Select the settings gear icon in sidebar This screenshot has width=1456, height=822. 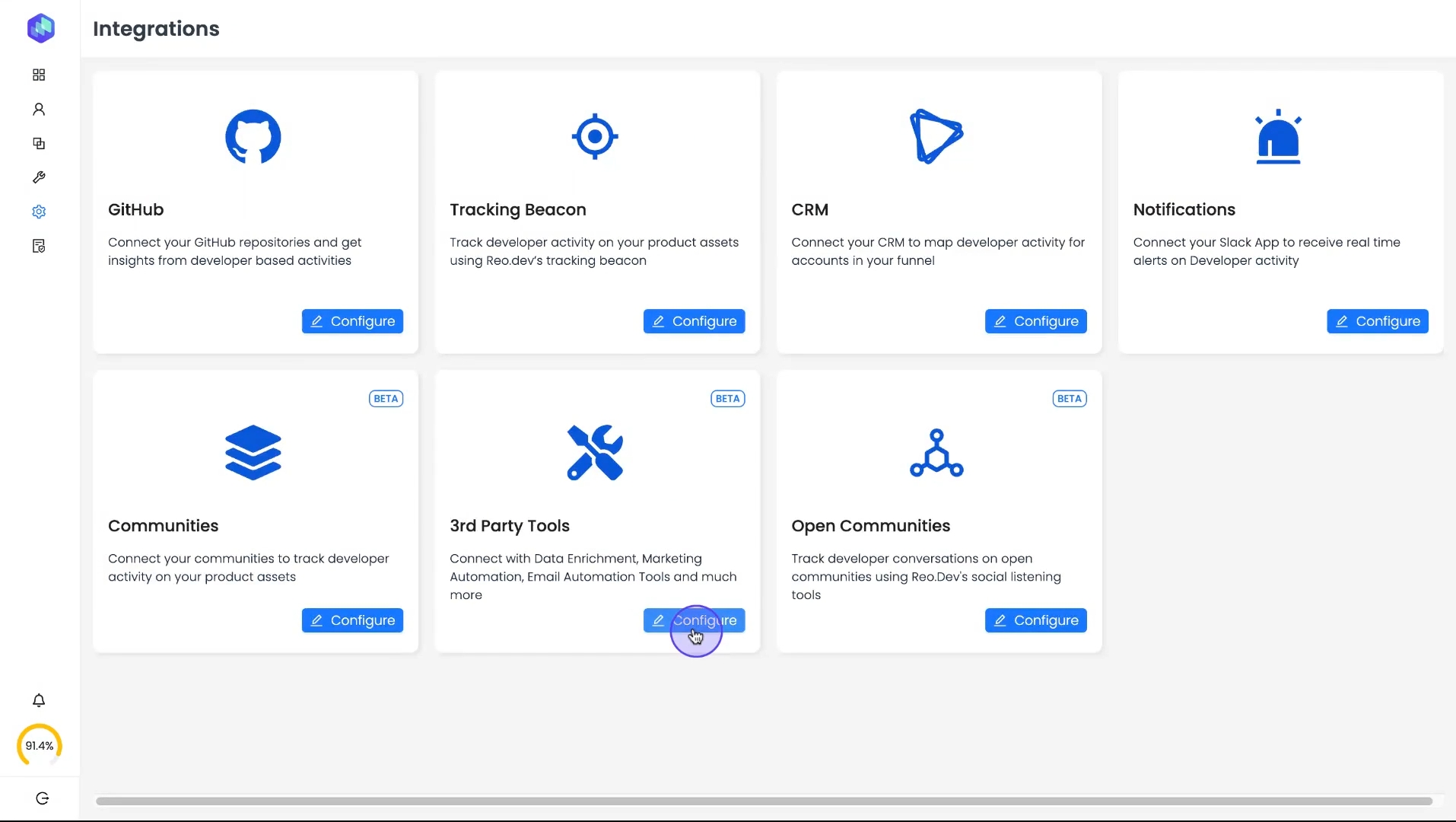(x=39, y=212)
